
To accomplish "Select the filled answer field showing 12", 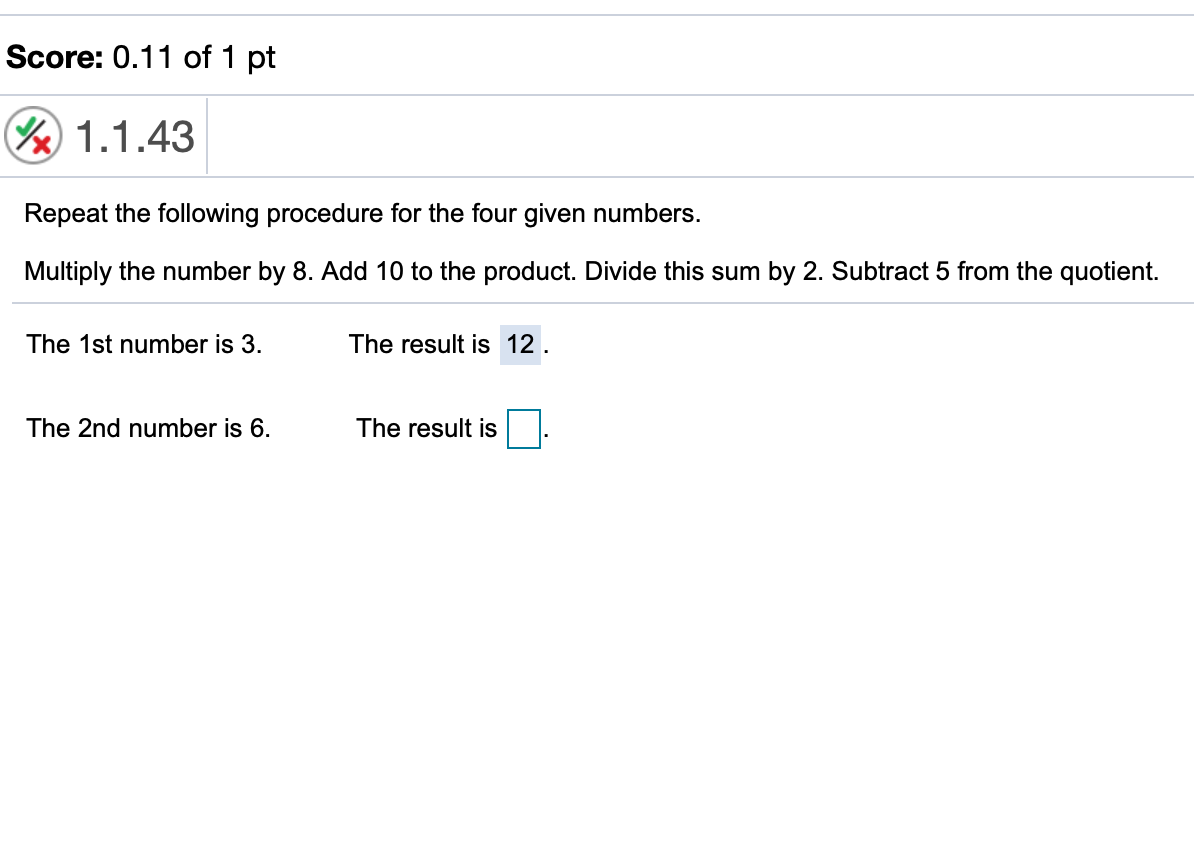I will [520, 345].
